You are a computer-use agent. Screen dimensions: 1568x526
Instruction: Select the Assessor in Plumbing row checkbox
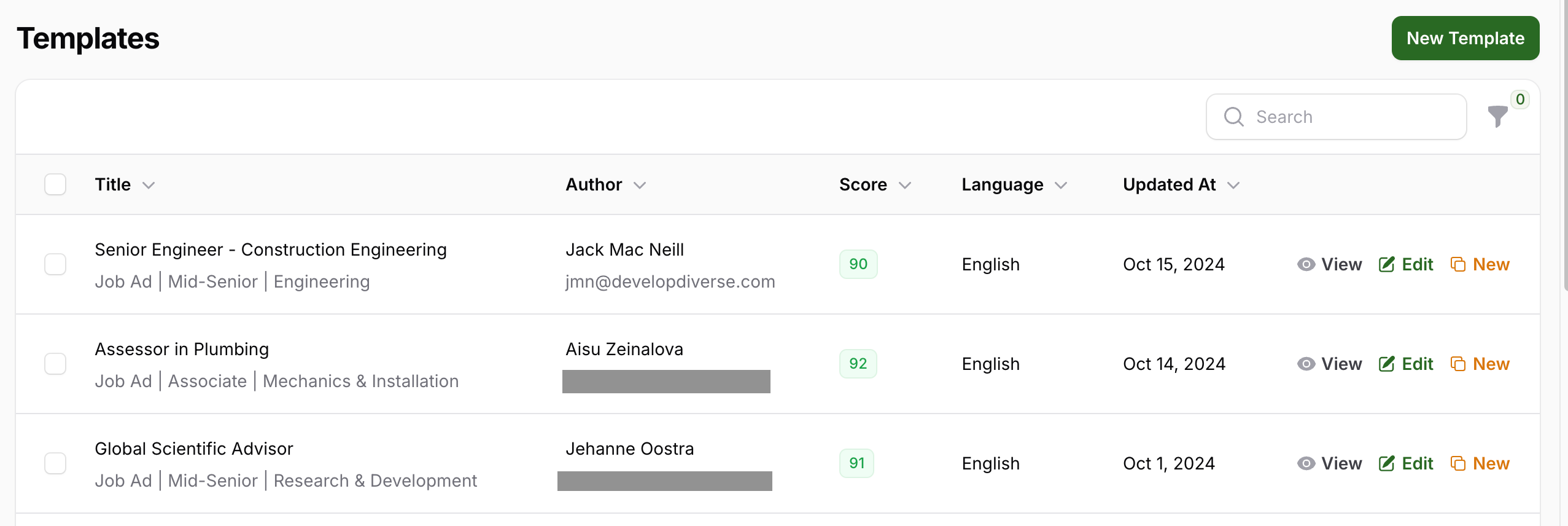pyautogui.click(x=55, y=364)
